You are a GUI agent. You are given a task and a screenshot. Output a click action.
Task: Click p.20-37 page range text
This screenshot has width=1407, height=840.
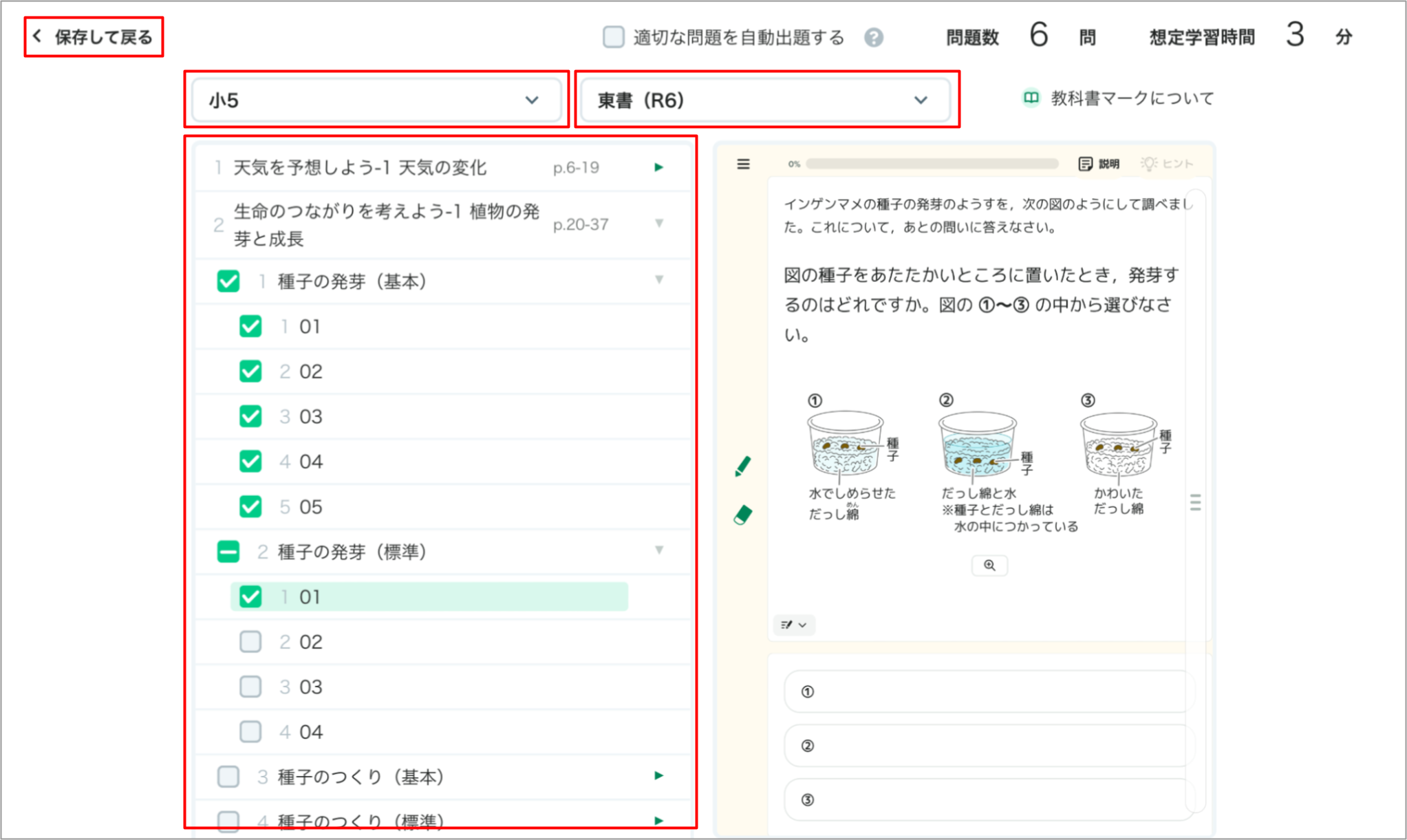pos(581,224)
